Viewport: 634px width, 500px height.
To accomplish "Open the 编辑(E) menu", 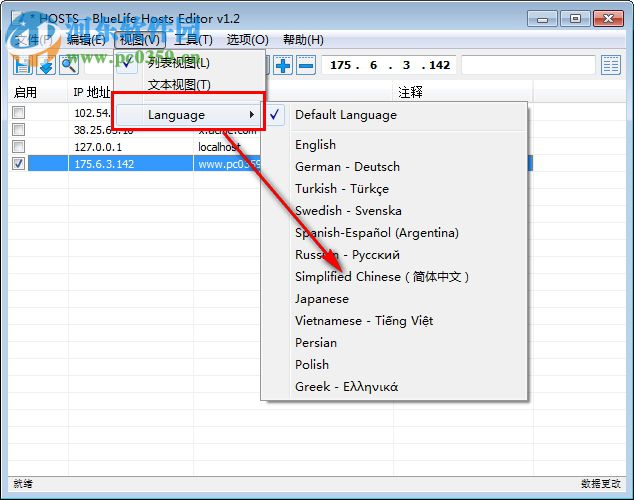I will (86, 40).
